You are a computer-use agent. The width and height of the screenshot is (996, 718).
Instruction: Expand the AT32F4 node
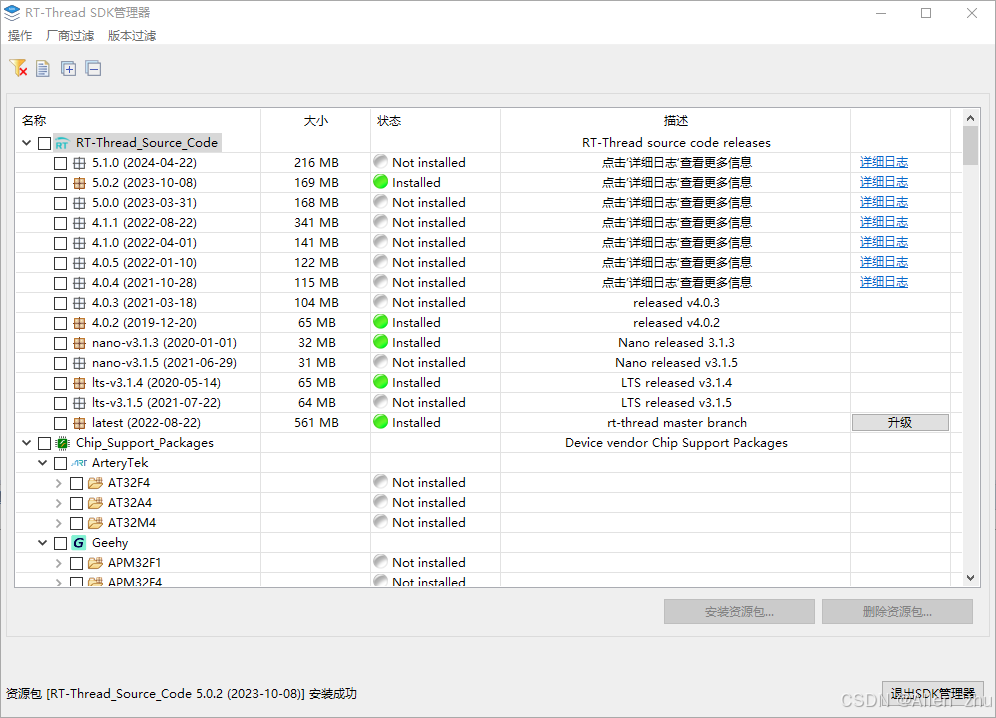58,483
